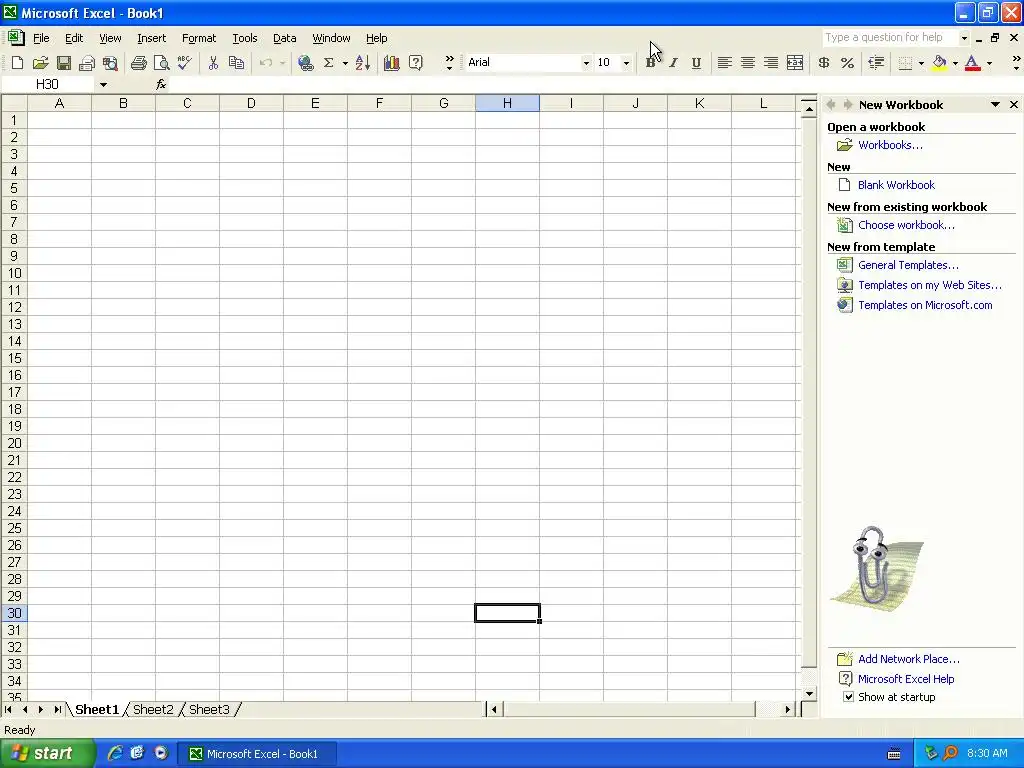Click the Cut scissors icon
This screenshot has width=1024, height=768.
click(213, 63)
